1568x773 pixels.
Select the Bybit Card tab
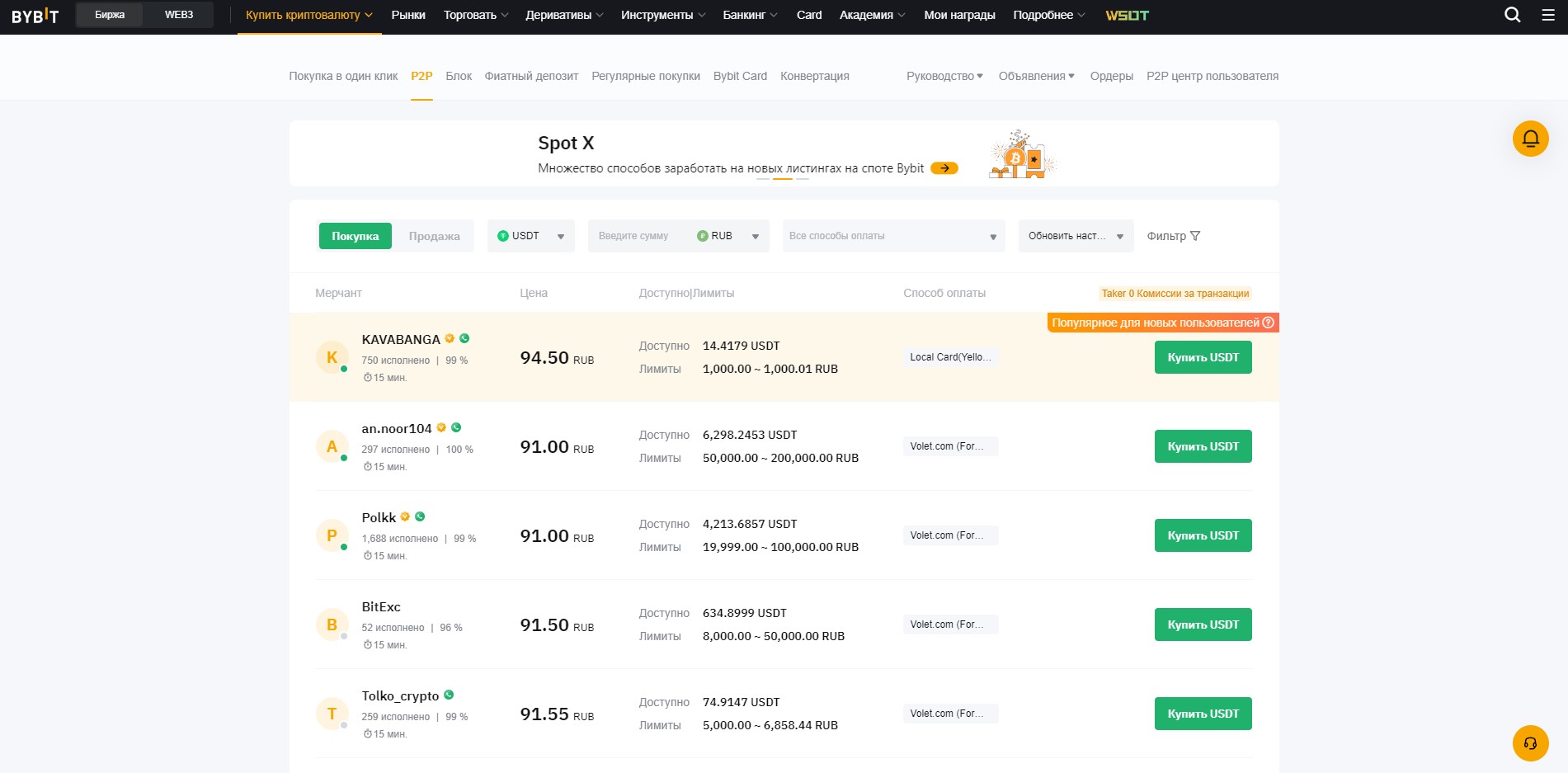[x=740, y=76]
